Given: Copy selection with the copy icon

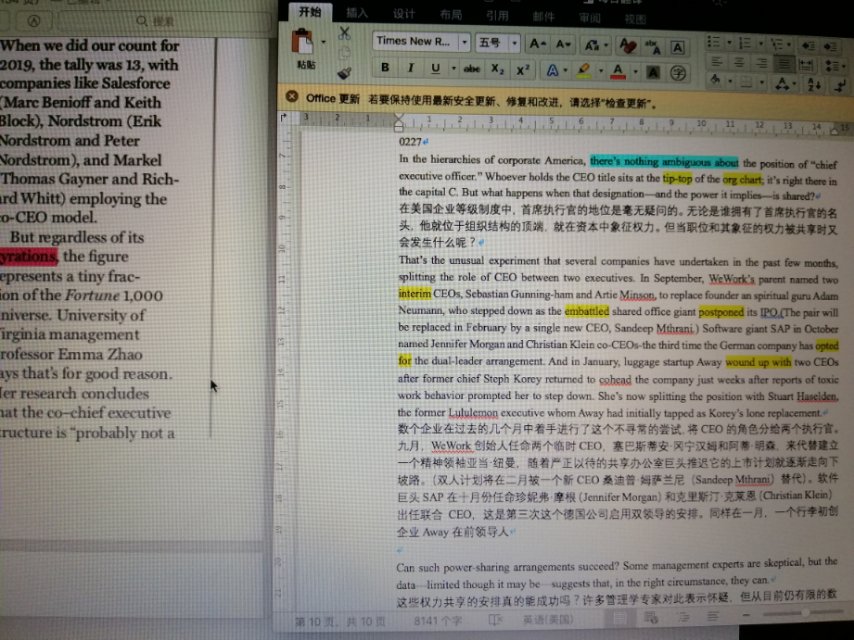Looking at the screenshot, I should (x=344, y=53).
